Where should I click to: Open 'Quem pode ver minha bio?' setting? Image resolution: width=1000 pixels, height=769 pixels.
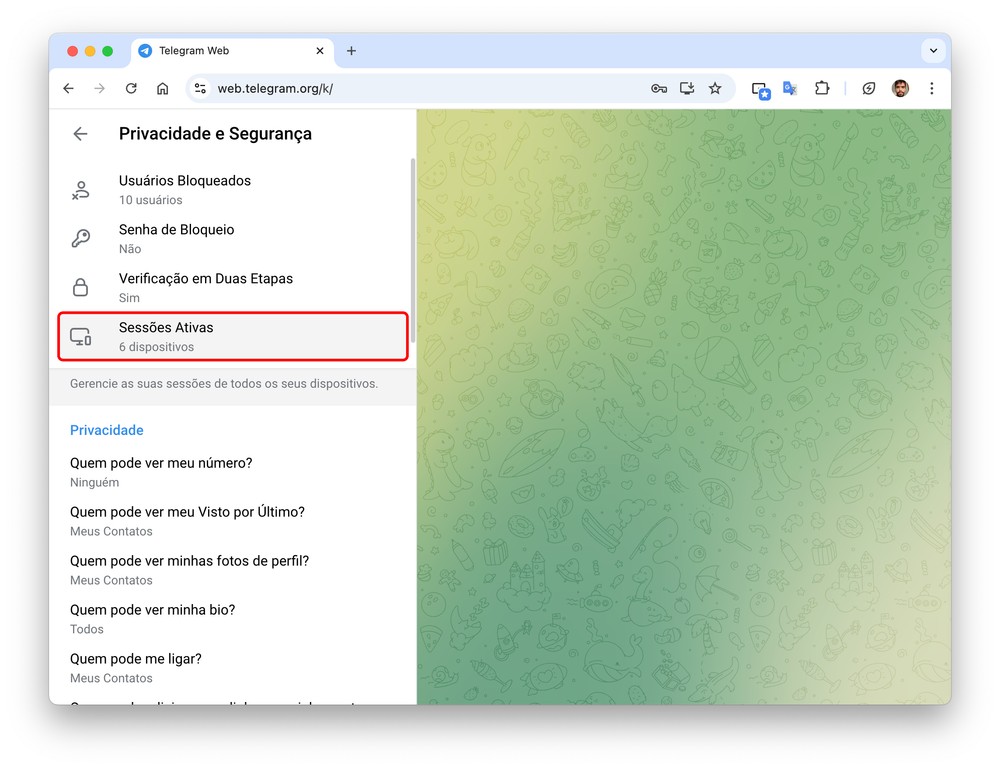[x=152, y=618]
